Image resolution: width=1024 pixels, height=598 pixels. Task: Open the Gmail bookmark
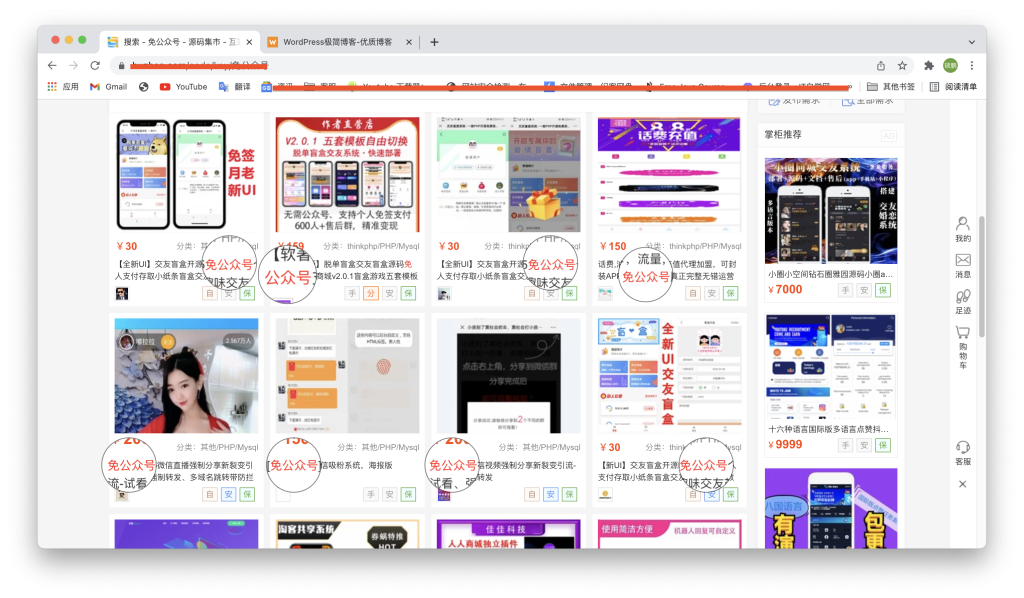pos(108,86)
